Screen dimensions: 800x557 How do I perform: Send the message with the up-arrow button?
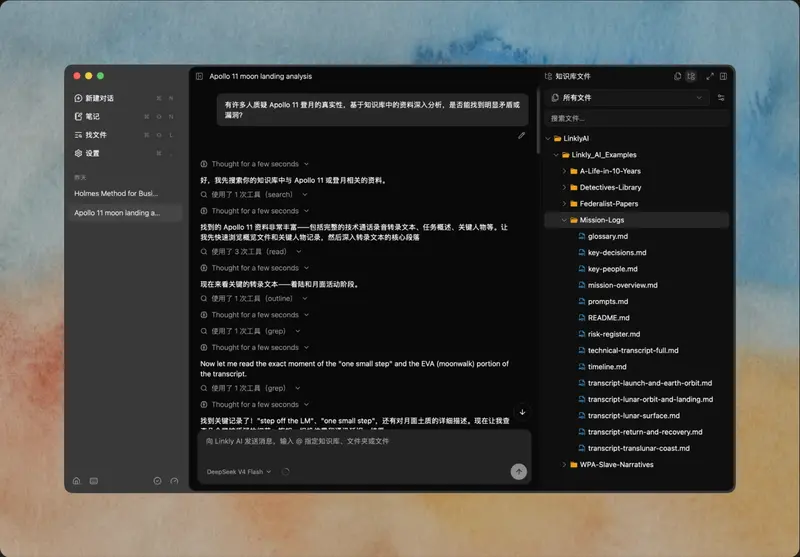(518, 472)
